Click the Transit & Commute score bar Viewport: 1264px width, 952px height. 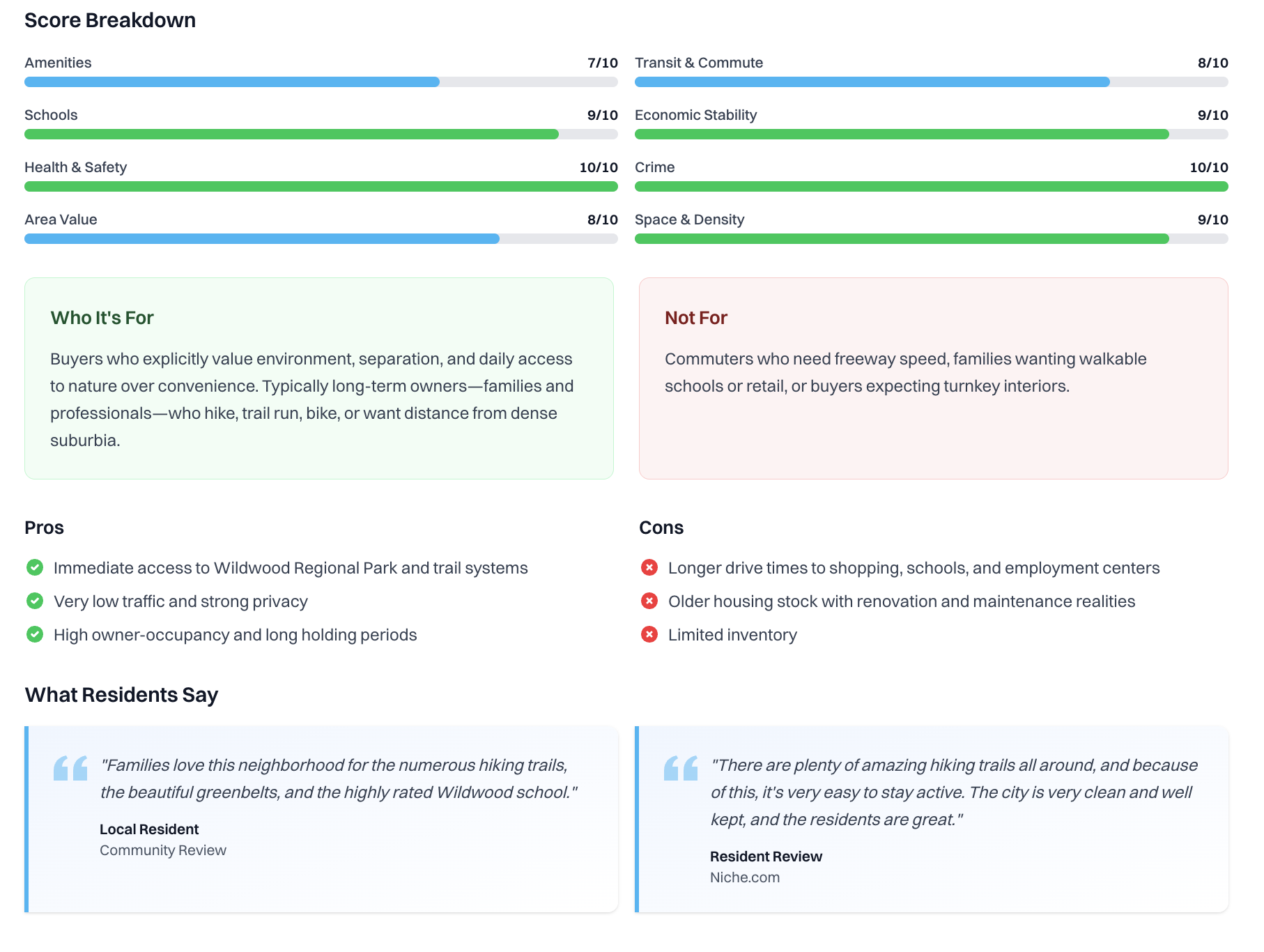[x=931, y=82]
